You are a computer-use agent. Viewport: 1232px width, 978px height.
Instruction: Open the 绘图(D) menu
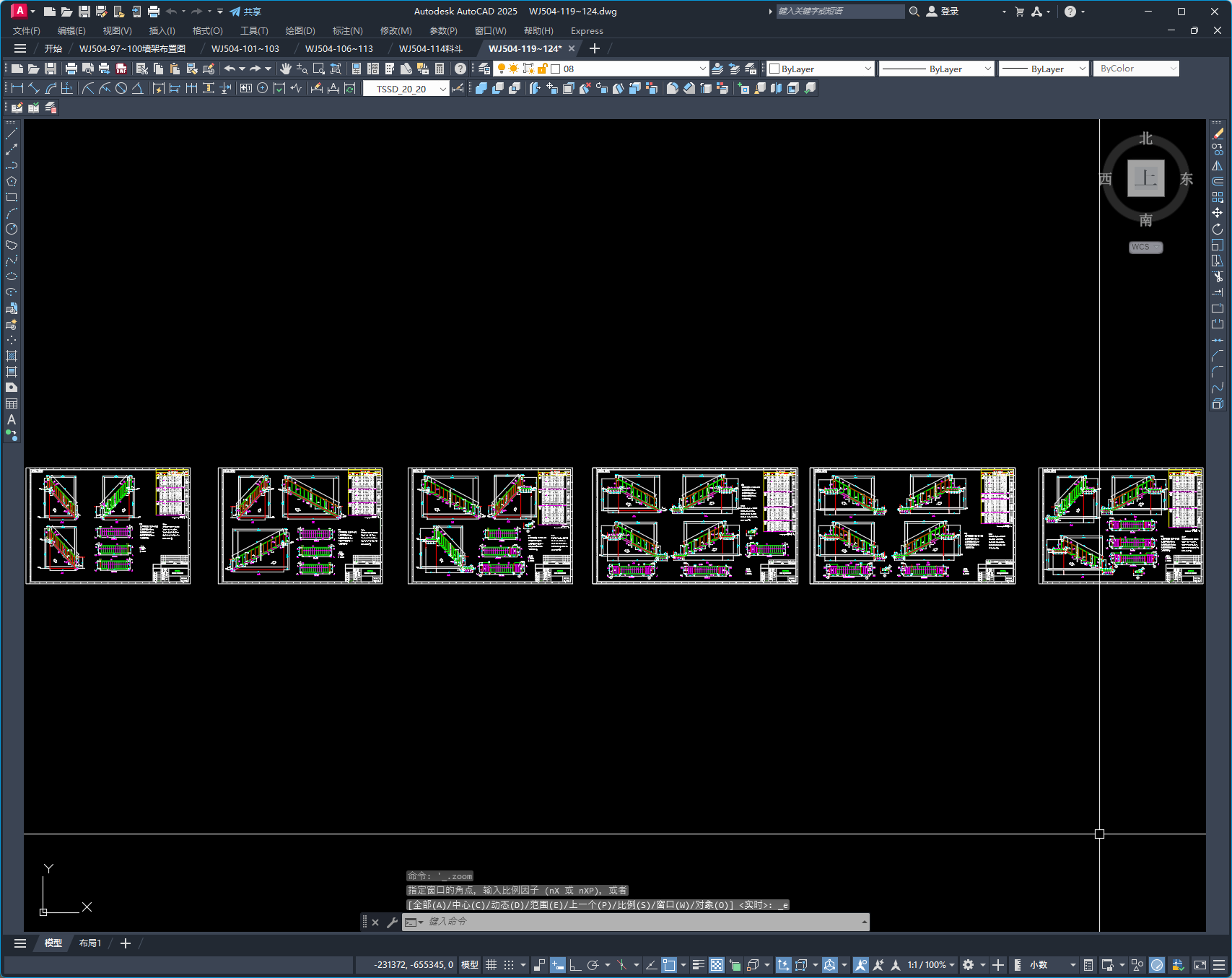click(x=300, y=30)
